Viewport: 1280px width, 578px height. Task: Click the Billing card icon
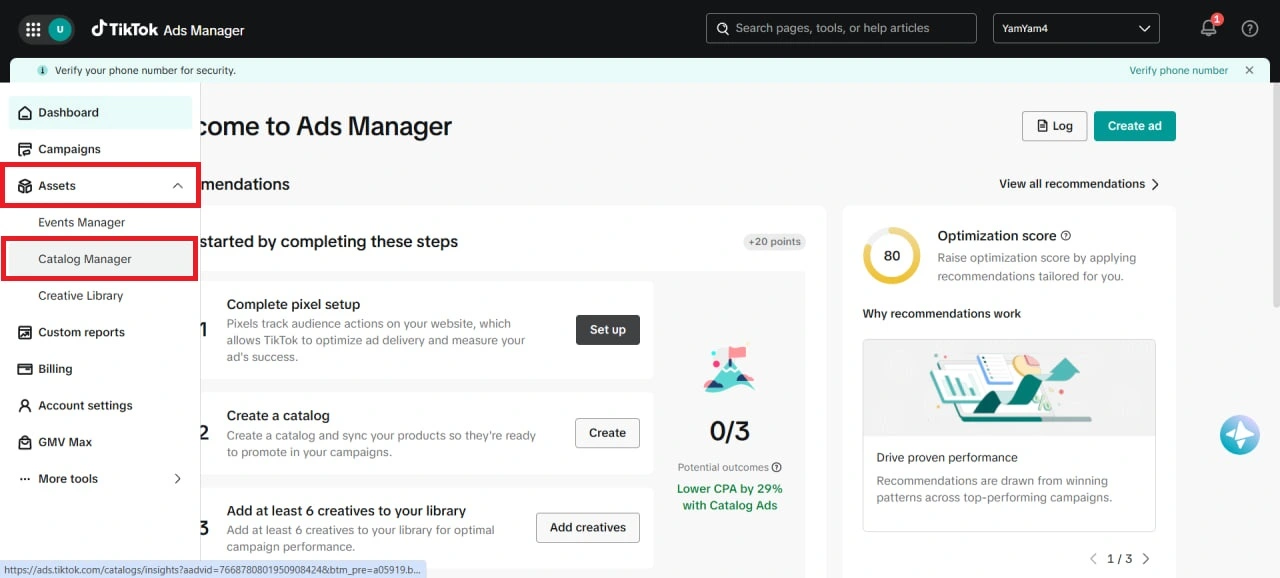[25, 369]
